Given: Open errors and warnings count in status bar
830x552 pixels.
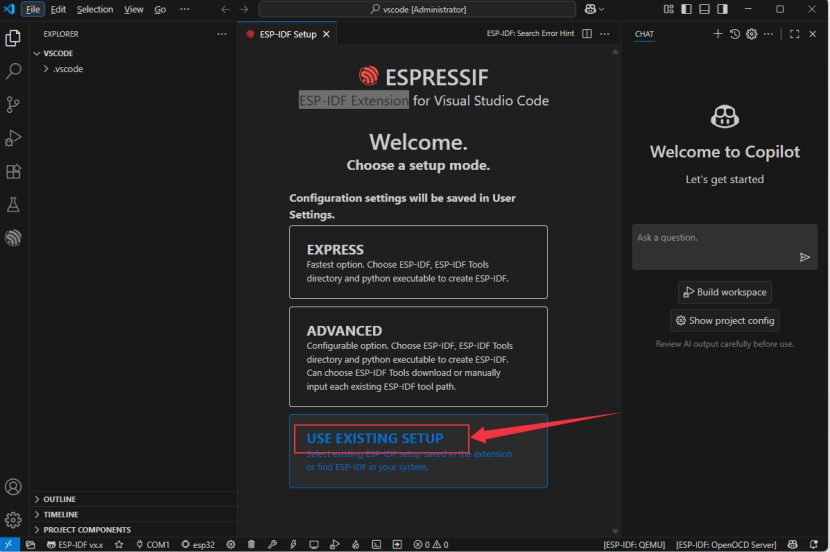Looking at the screenshot, I should [x=431, y=544].
